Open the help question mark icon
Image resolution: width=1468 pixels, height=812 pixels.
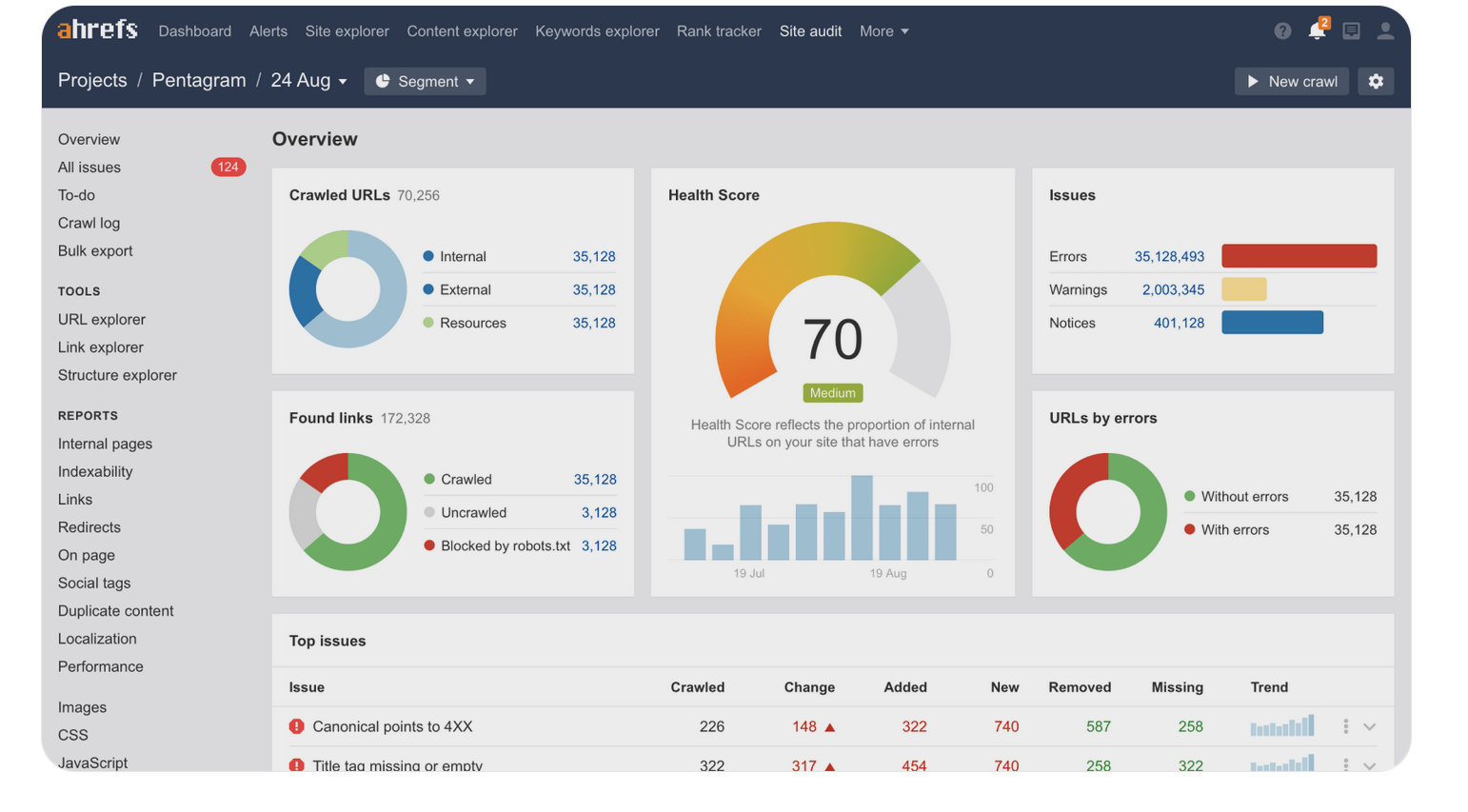click(1282, 31)
